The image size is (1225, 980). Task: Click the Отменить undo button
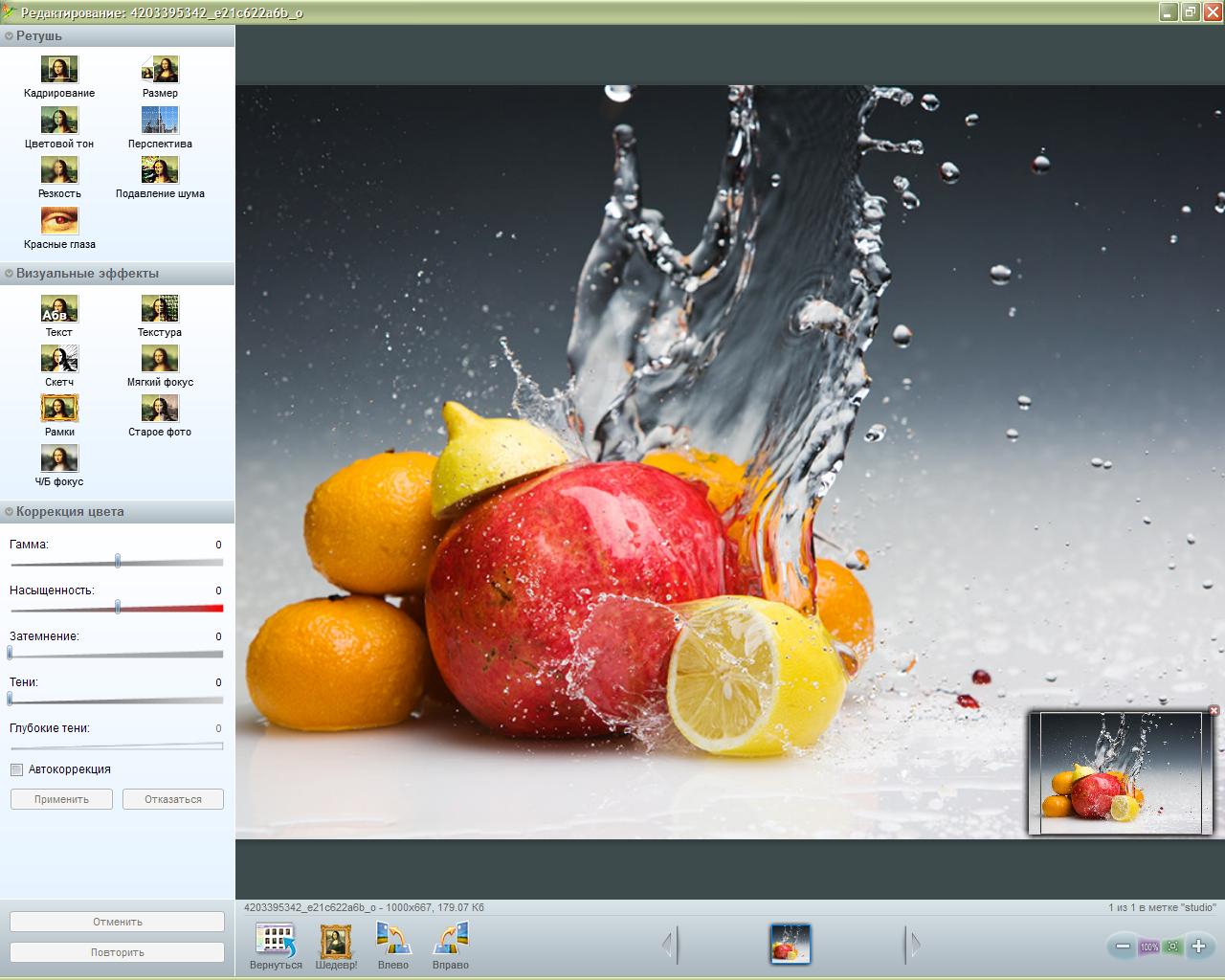click(118, 922)
